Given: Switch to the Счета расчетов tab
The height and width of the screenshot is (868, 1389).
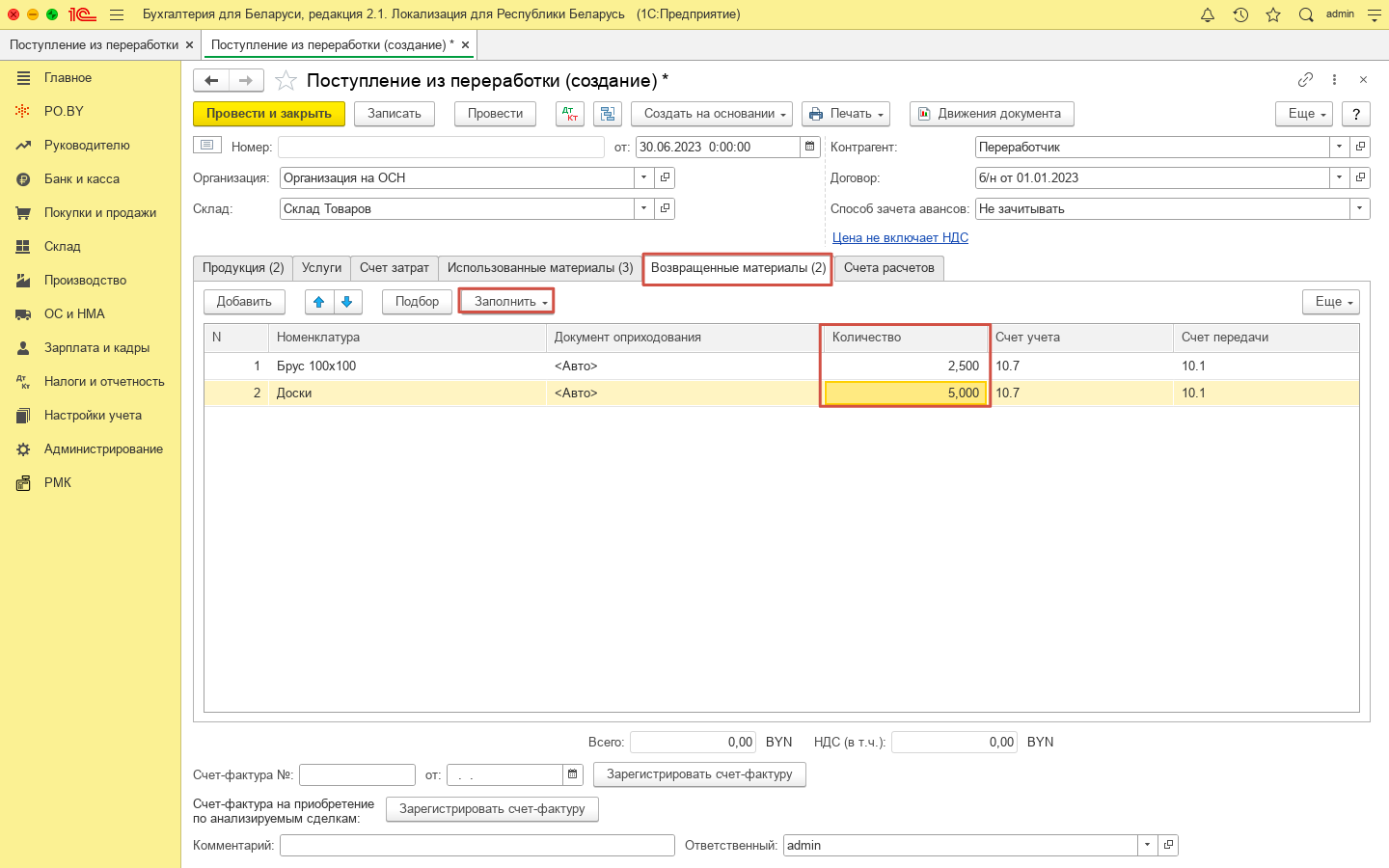Looking at the screenshot, I should coord(888,268).
